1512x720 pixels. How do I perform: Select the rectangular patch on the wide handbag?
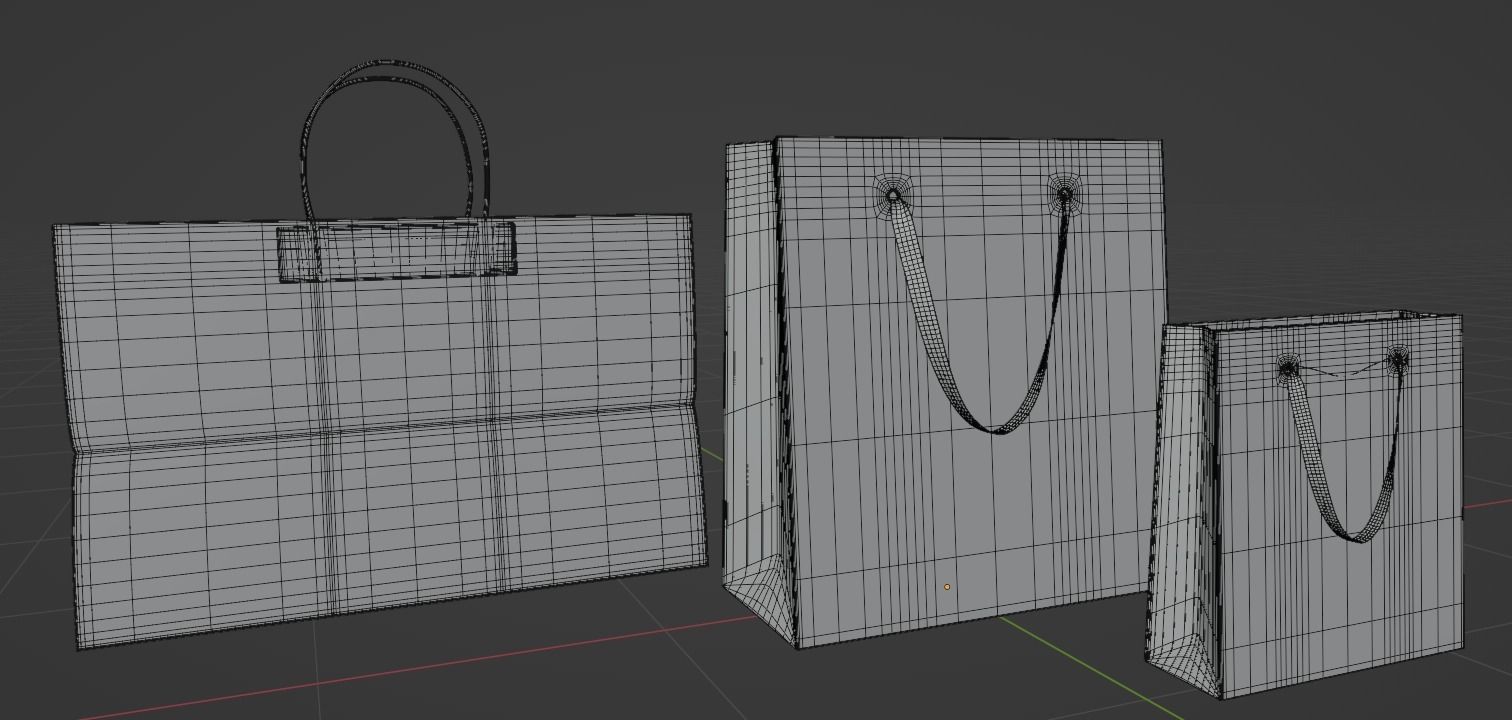tap(396, 251)
